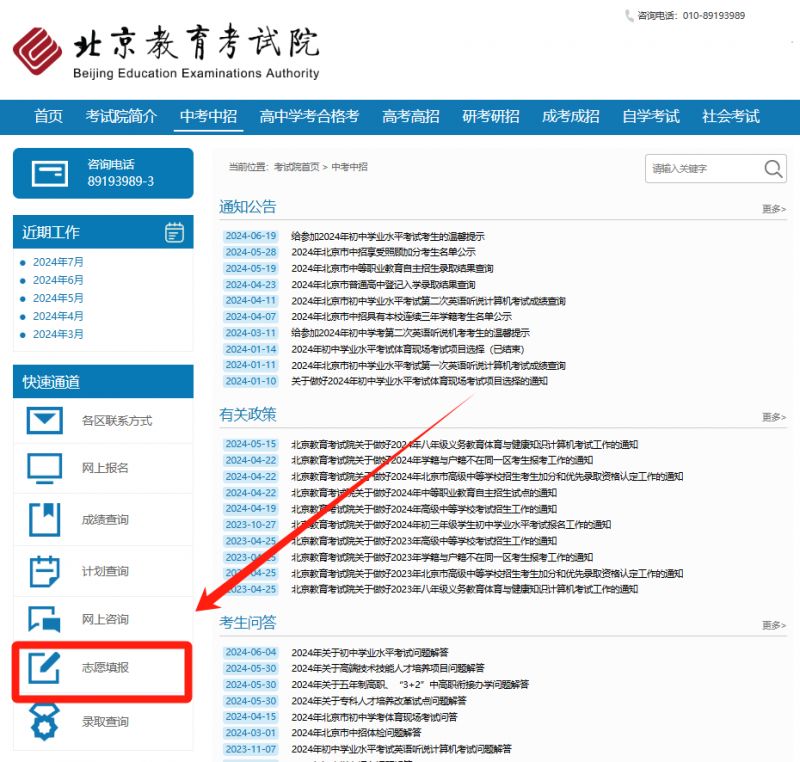This screenshot has width=800, height=762.
Task: Open the 2024-04-07 学籍考生名单公示 notice
Action: point(402,317)
